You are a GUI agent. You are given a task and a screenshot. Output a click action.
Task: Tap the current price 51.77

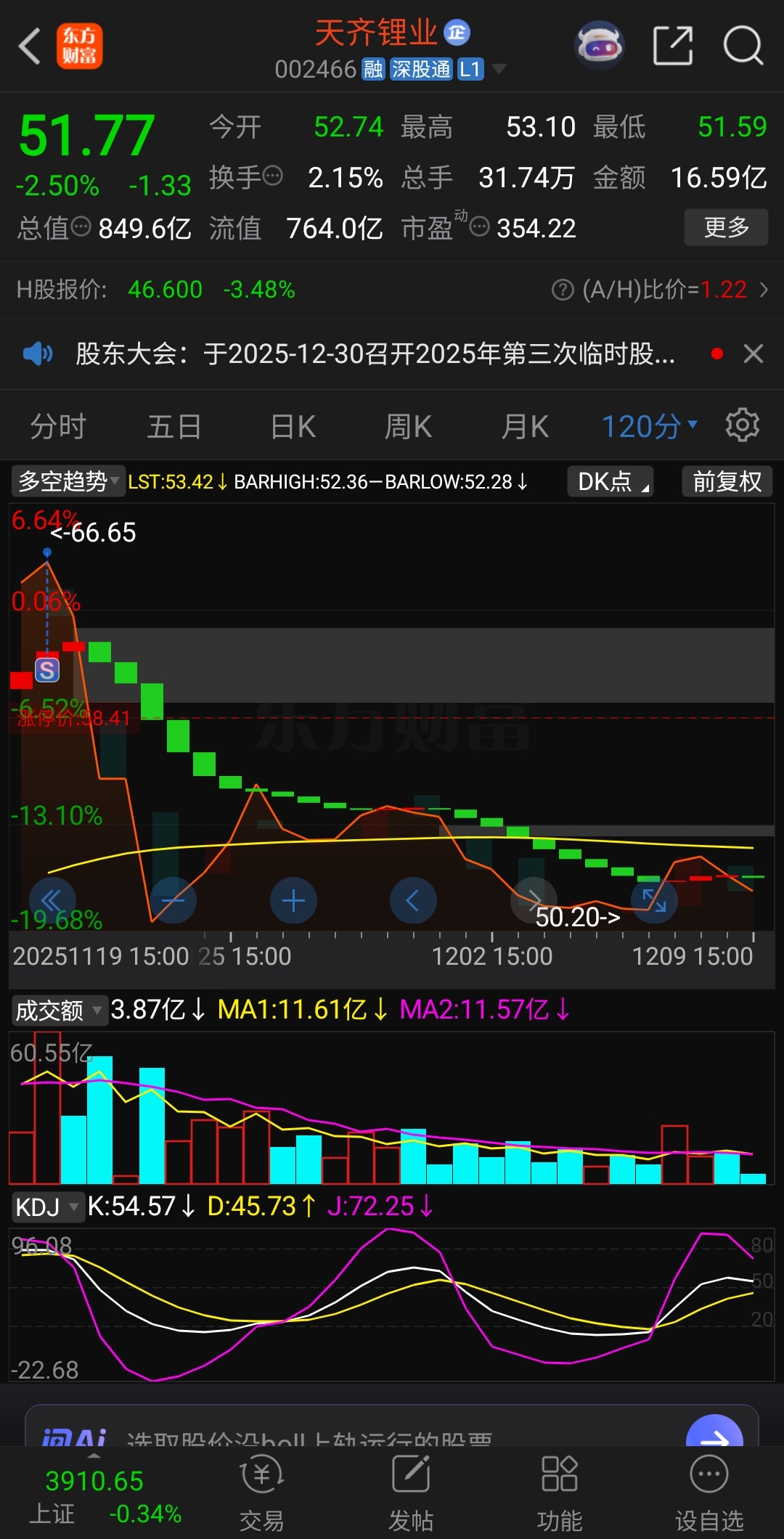pos(87,135)
